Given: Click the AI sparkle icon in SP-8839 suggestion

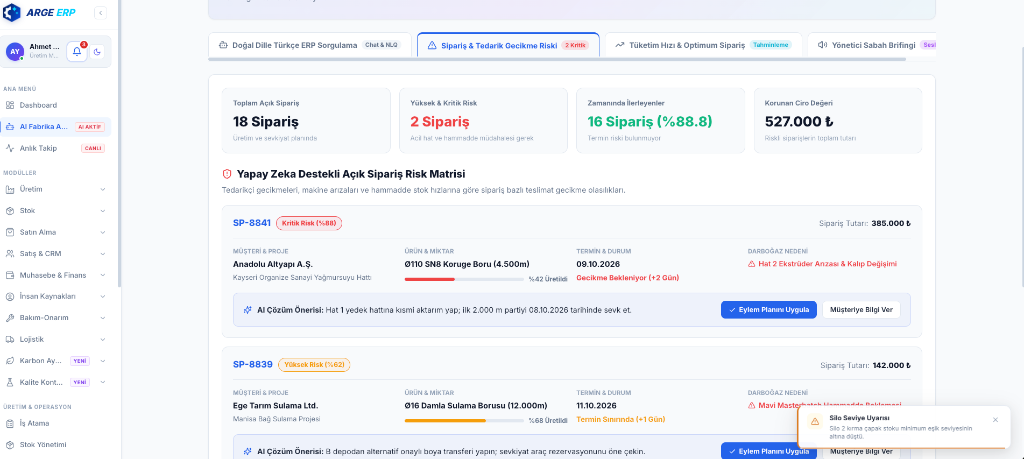Looking at the screenshot, I should pyautogui.click(x=248, y=451).
